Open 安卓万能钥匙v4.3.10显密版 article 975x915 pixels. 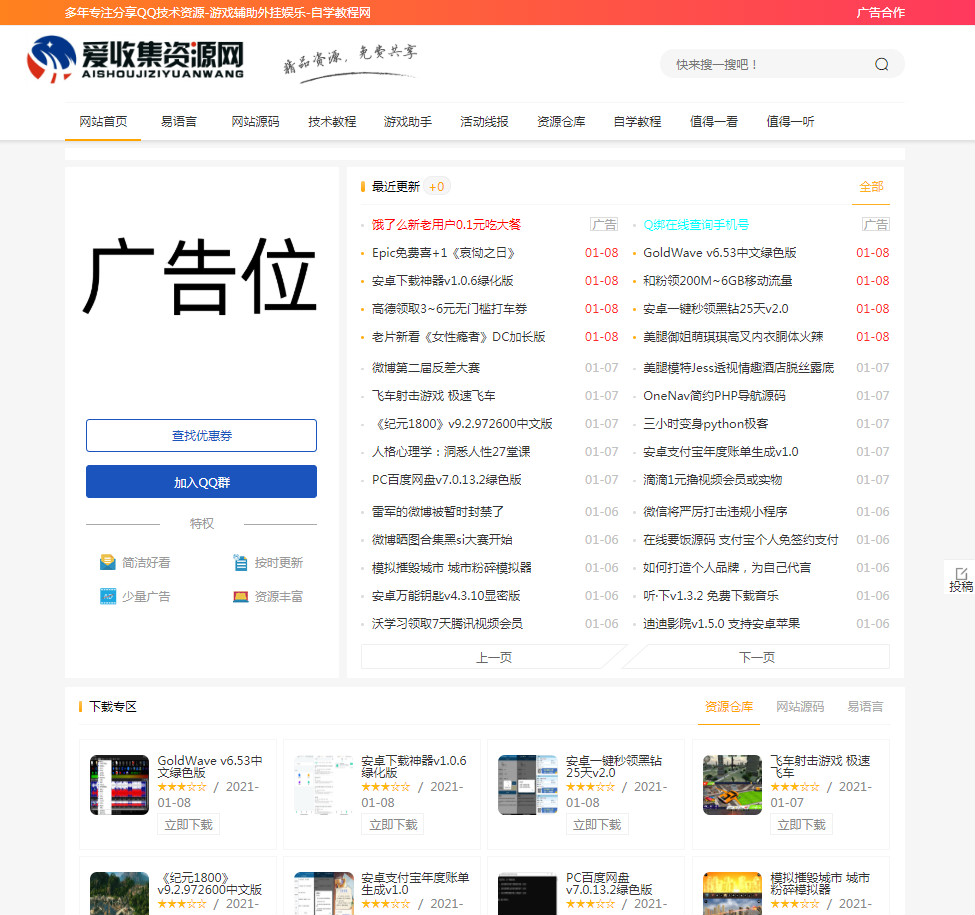click(446, 595)
